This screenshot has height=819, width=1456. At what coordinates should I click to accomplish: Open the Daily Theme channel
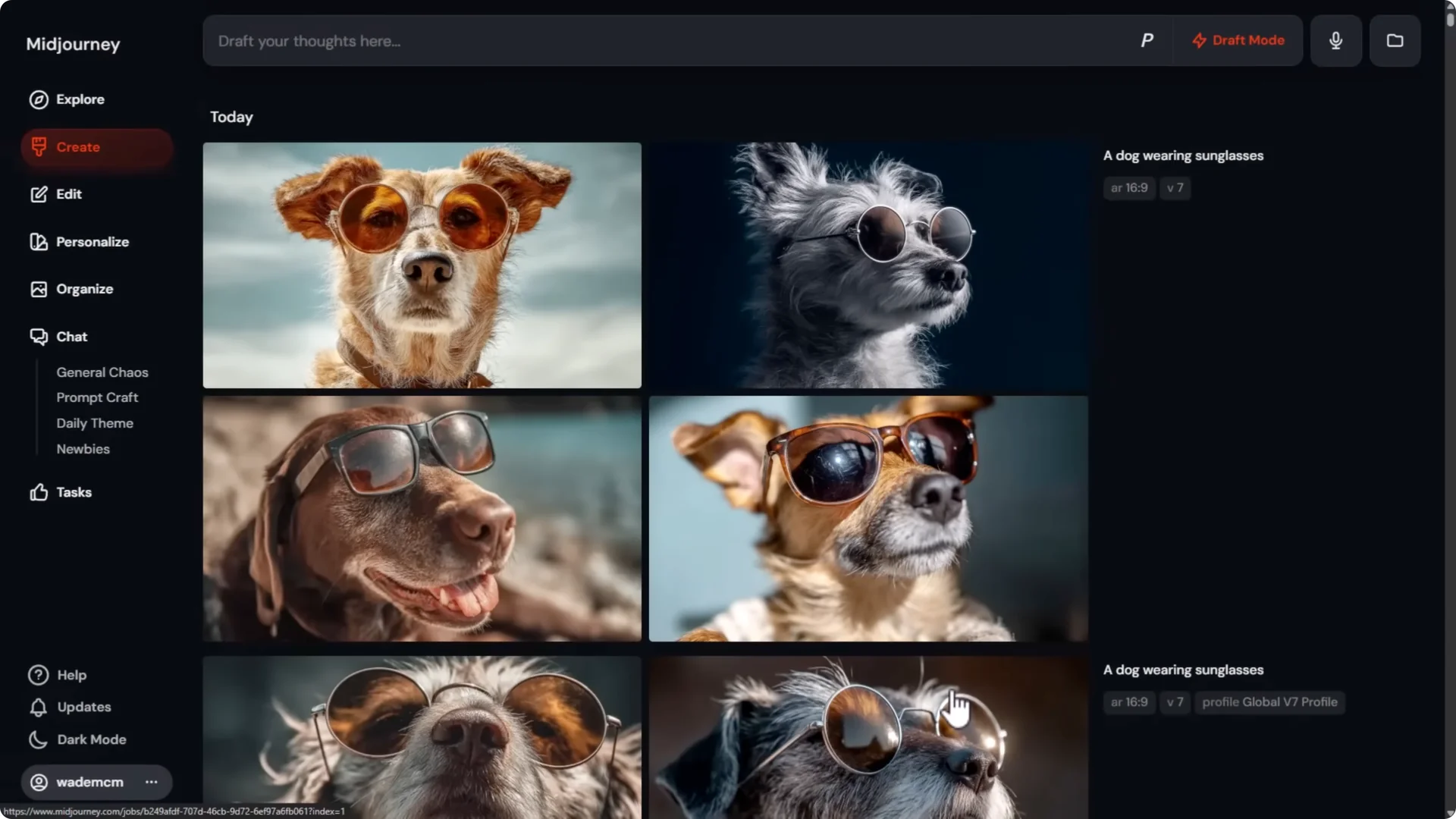click(94, 423)
